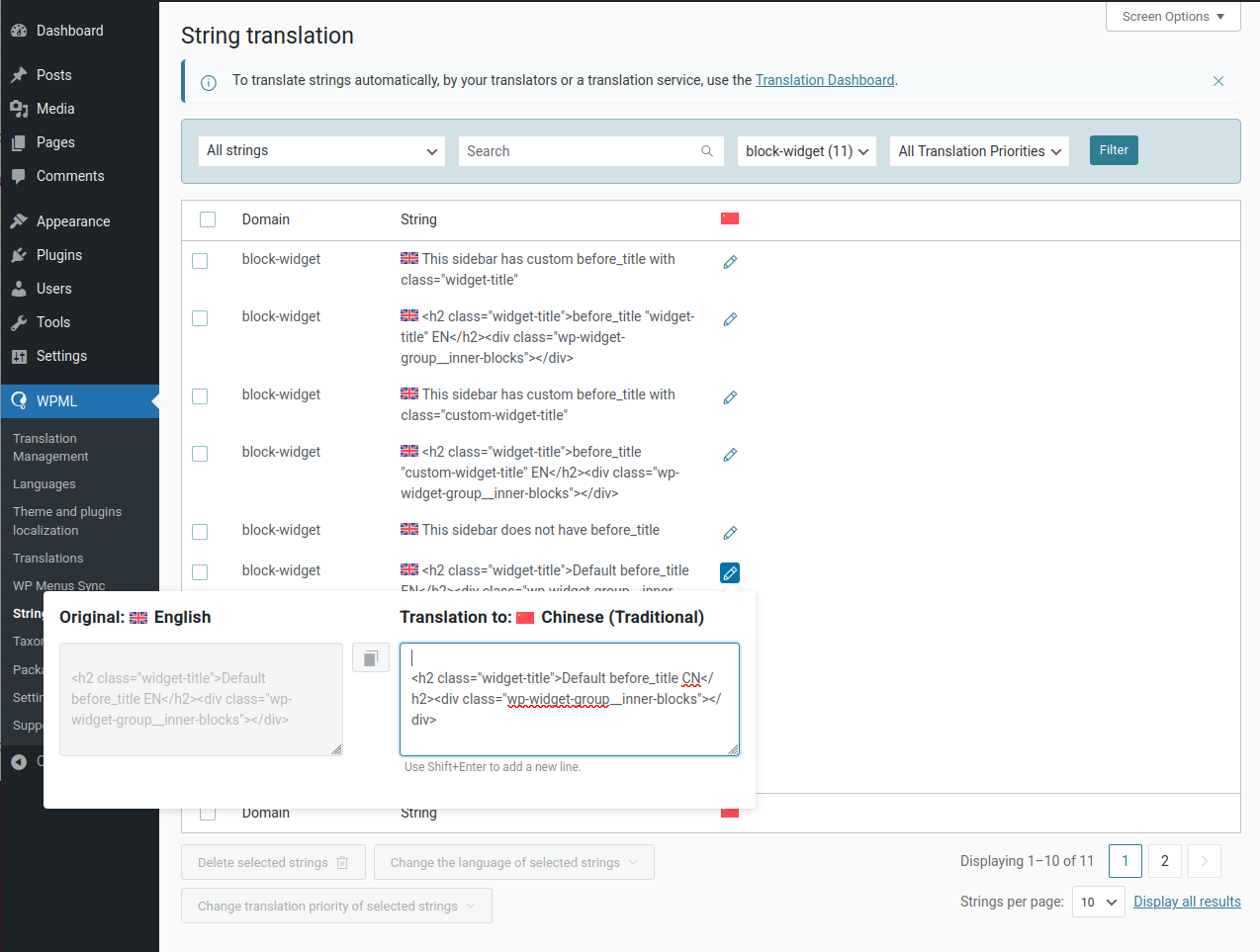
Task: Open the Translation Dashboard link
Action: (x=824, y=80)
